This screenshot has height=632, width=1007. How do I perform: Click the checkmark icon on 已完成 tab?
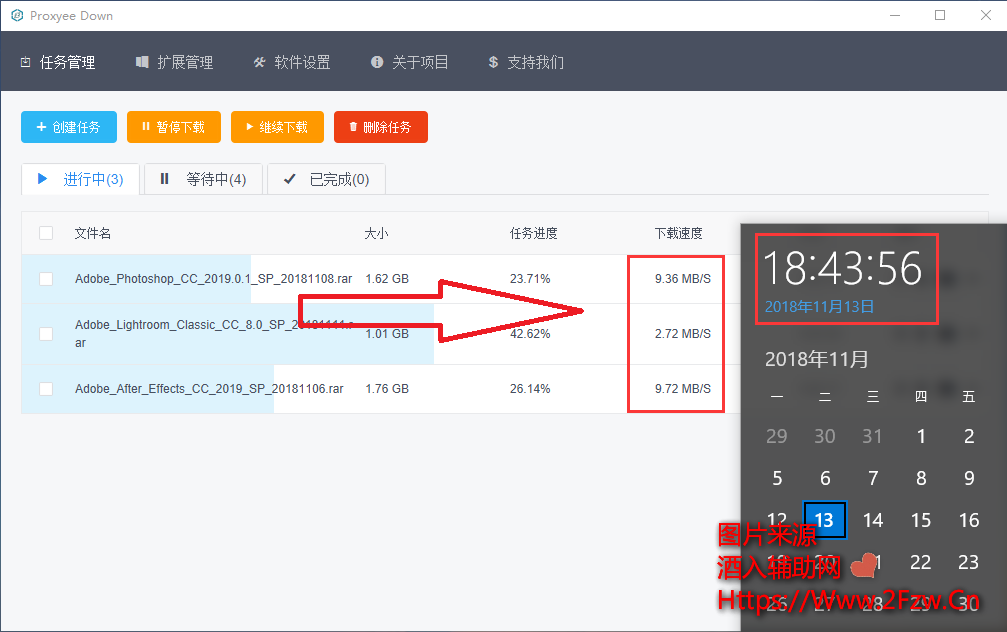[x=290, y=179]
